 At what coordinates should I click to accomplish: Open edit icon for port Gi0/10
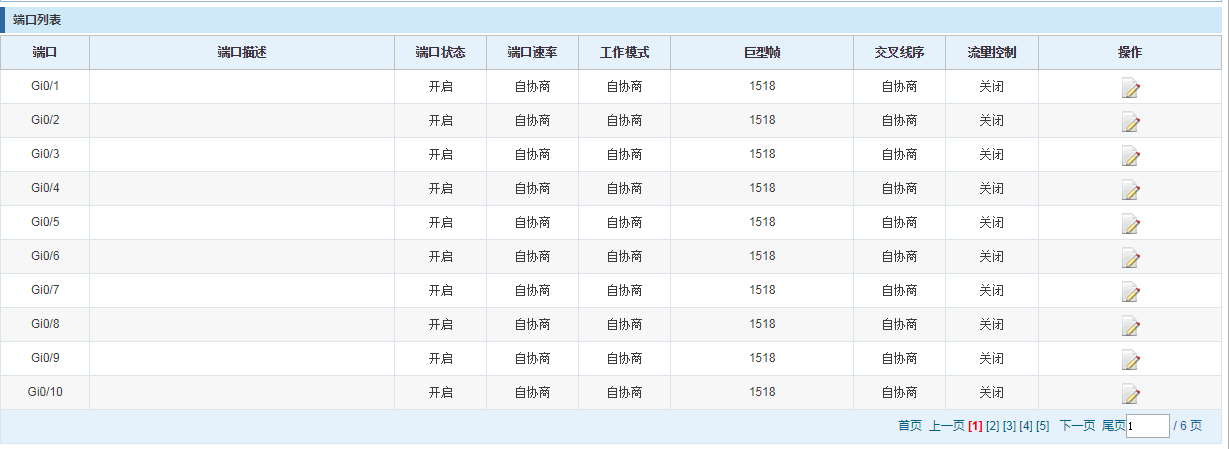[1130, 394]
